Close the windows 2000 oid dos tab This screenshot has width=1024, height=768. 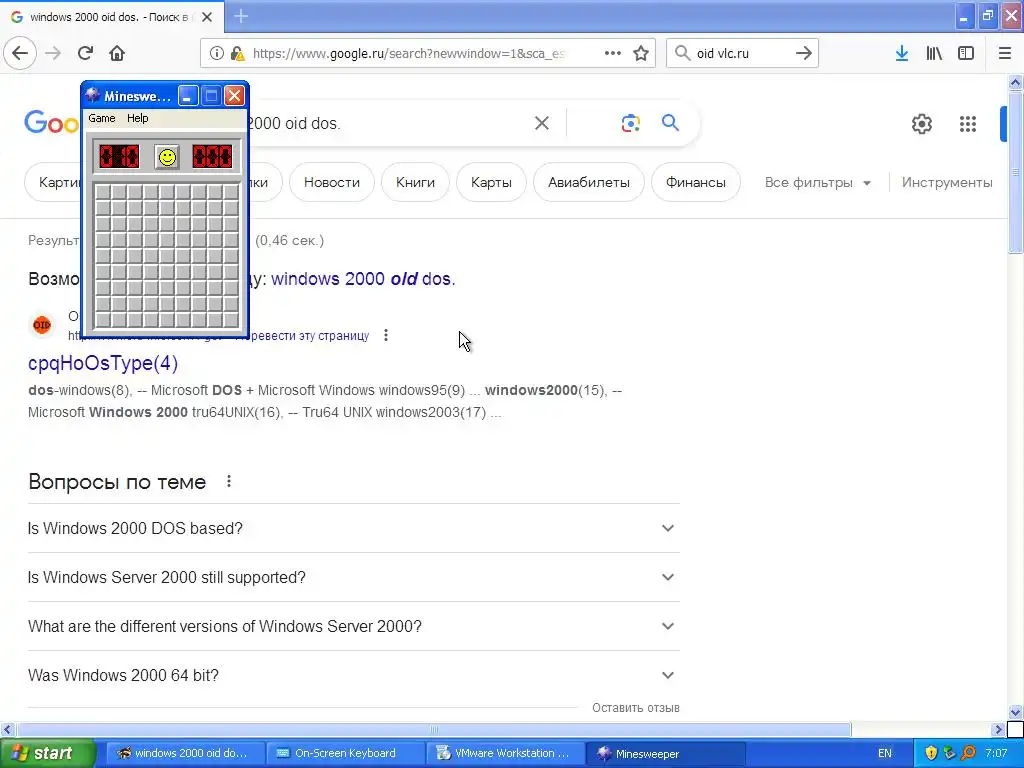[x=207, y=17]
